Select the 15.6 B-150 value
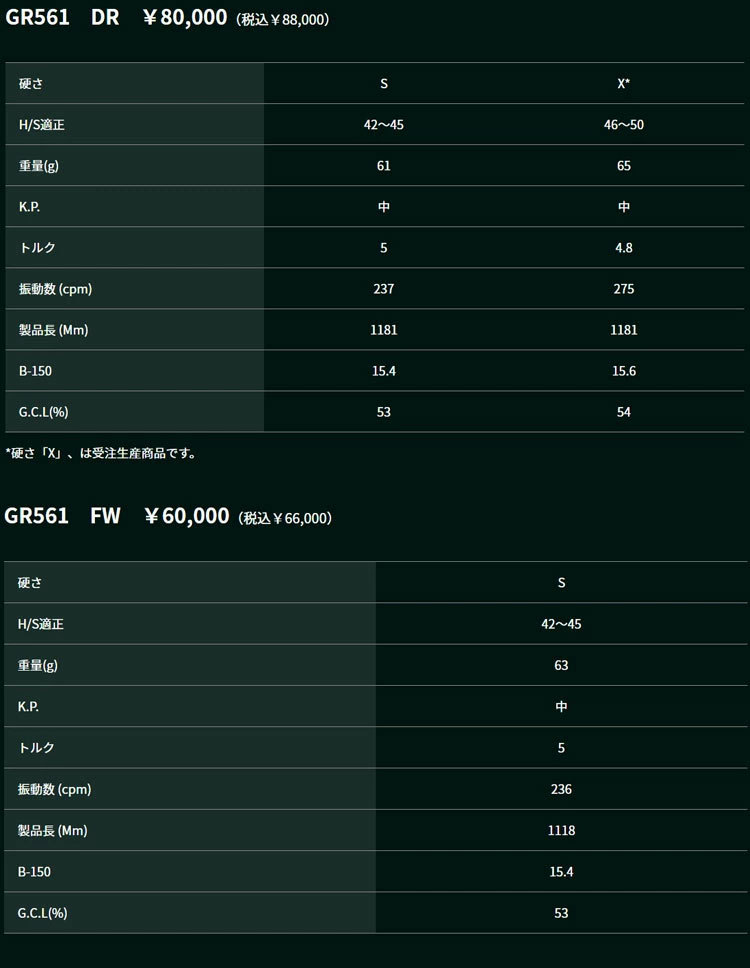 coord(623,371)
